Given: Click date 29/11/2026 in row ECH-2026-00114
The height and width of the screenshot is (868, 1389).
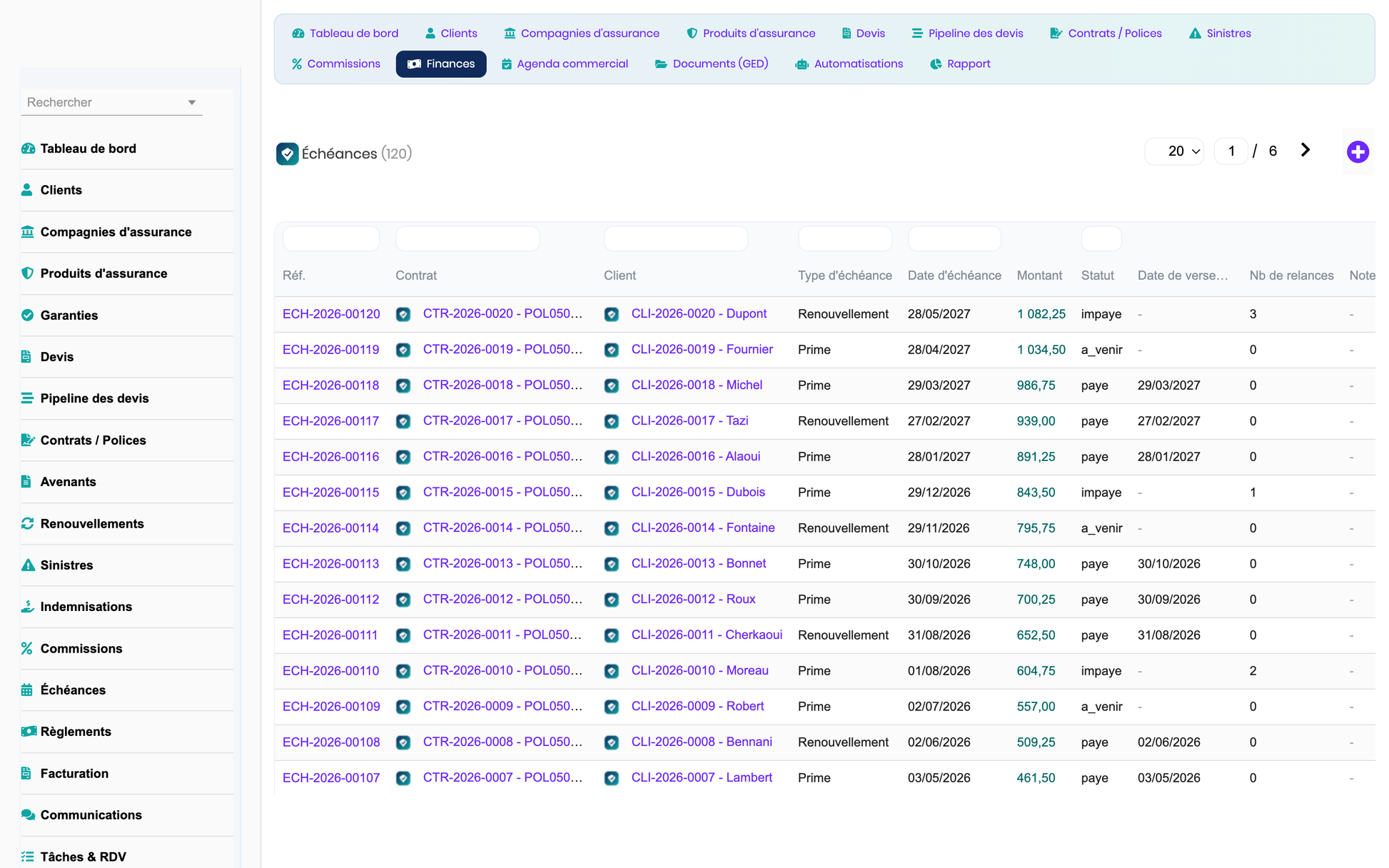Looking at the screenshot, I should coord(939,528).
